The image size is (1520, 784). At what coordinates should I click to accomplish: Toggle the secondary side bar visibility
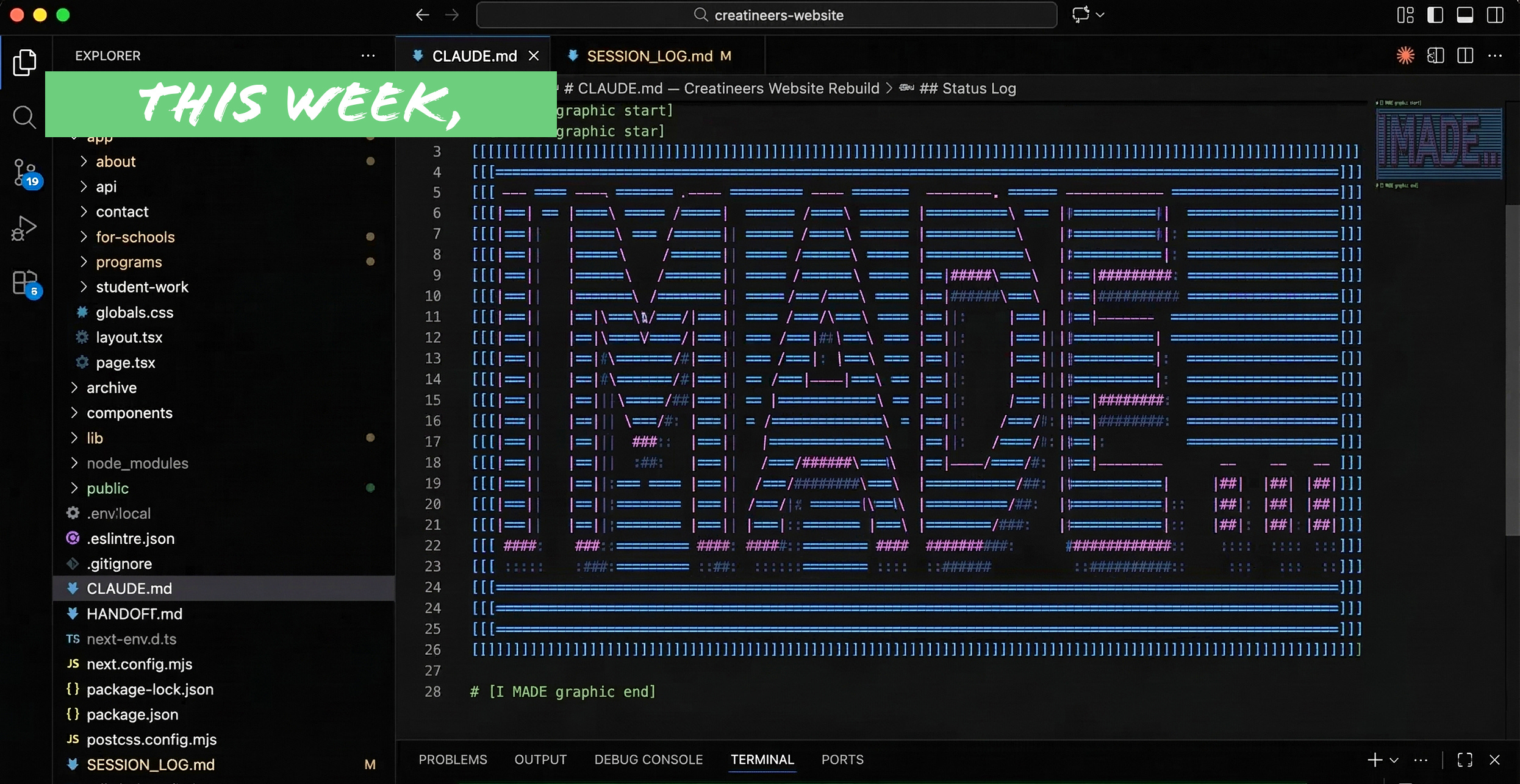1495,15
